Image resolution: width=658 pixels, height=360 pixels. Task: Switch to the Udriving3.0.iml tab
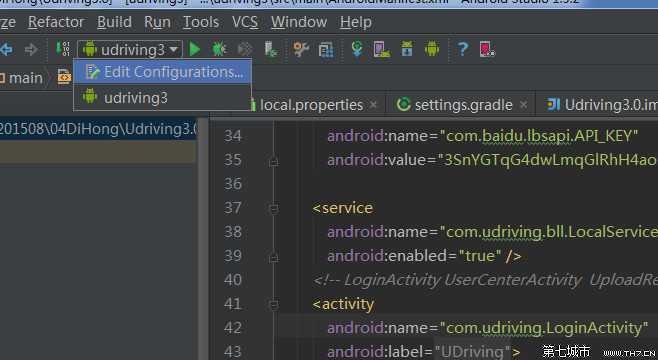[610, 105]
